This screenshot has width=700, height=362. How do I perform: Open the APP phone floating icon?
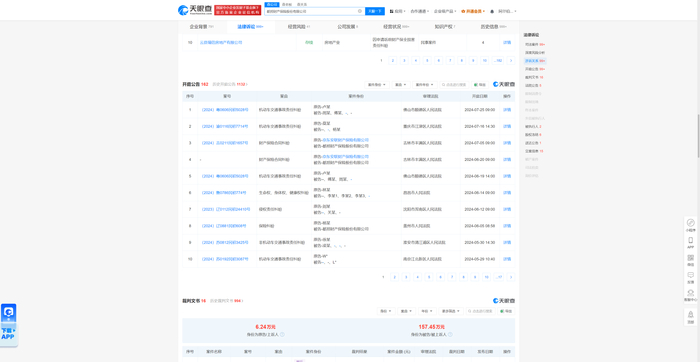coord(691,242)
